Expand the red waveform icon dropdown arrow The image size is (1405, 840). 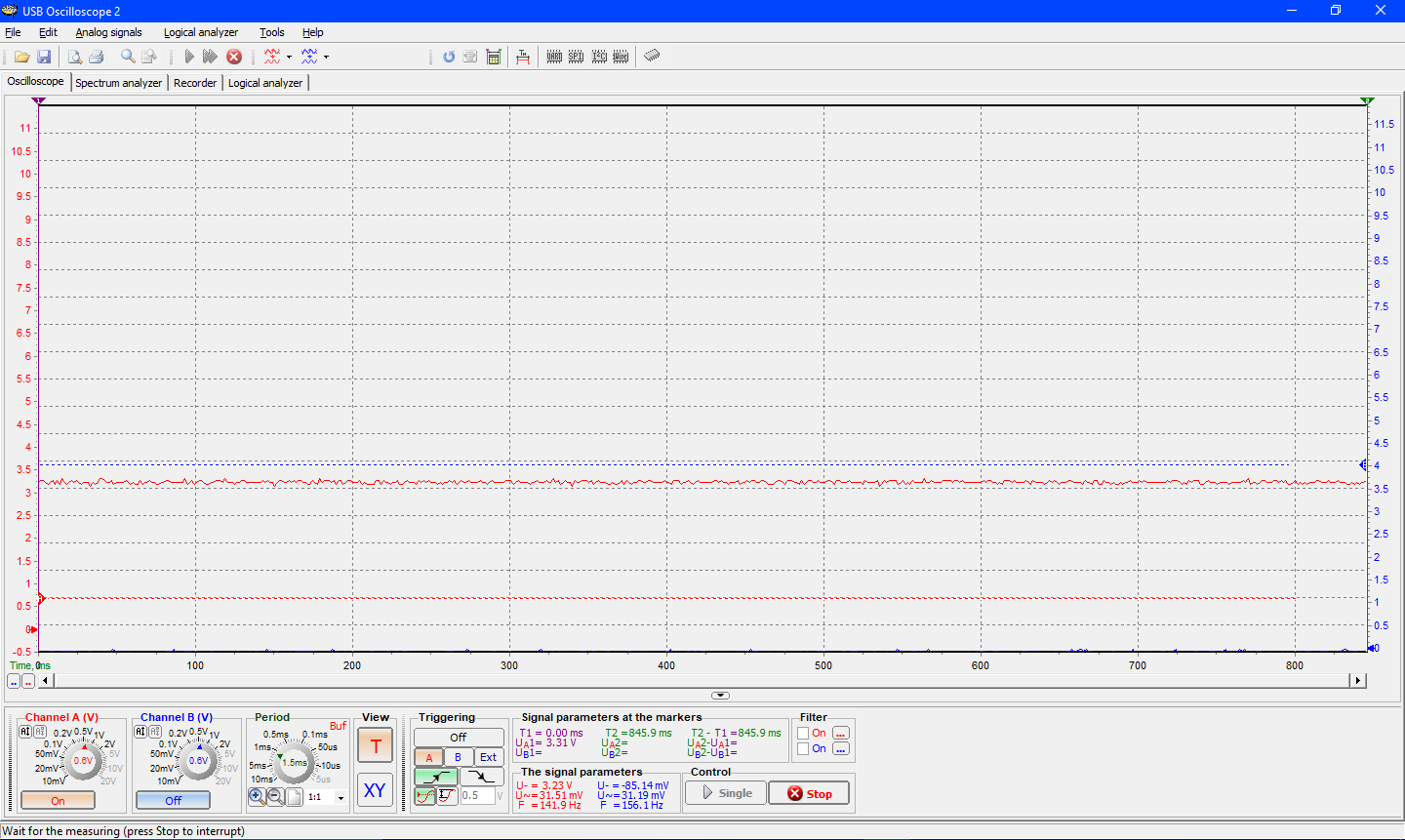[x=289, y=57]
